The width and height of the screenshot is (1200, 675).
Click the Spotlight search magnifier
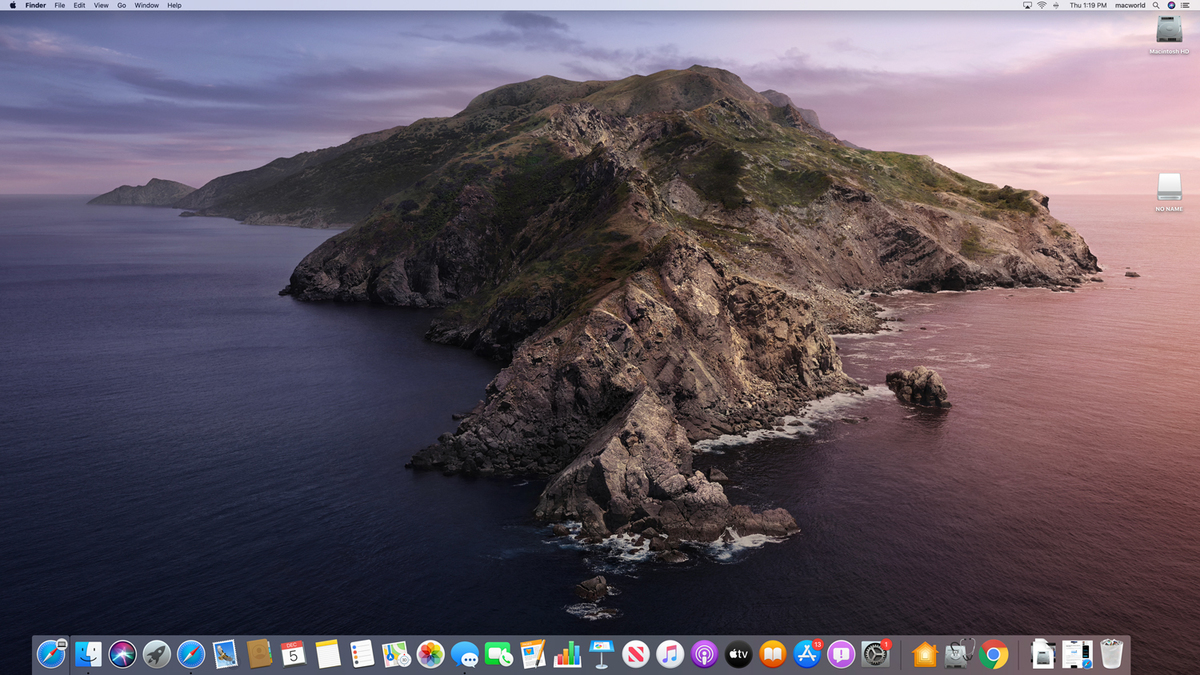[1156, 5]
